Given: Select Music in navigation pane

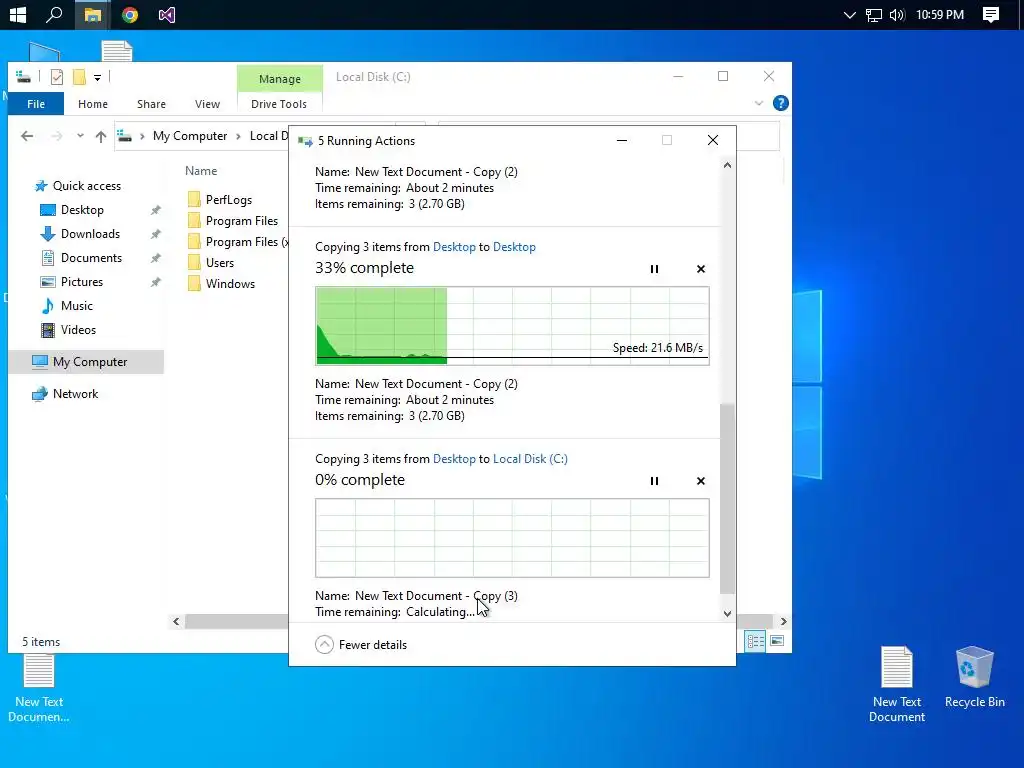Looking at the screenshot, I should [76, 306].
